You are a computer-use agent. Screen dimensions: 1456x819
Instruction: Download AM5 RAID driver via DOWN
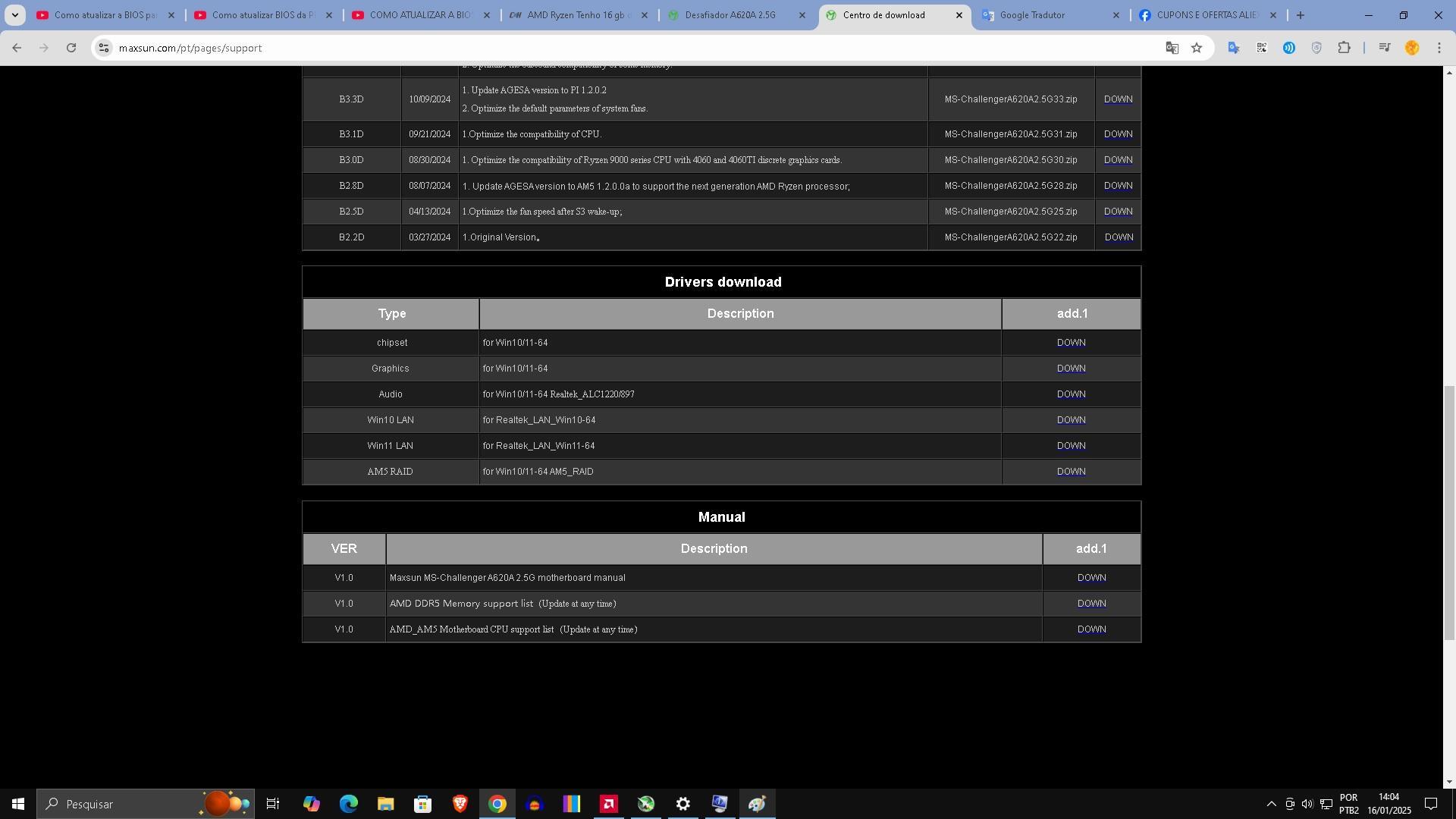coord(1071,472)
